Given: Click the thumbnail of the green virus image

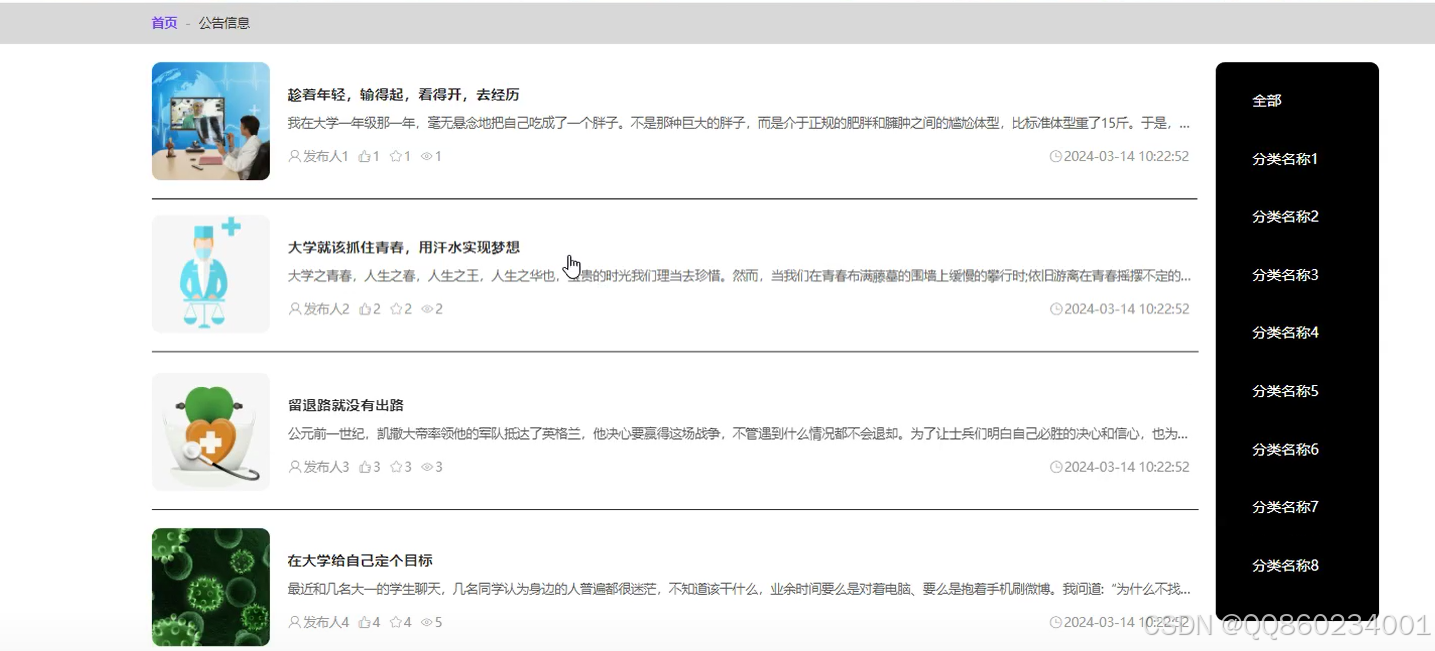Looking at the screenshot, I should (x=210, y=587).
